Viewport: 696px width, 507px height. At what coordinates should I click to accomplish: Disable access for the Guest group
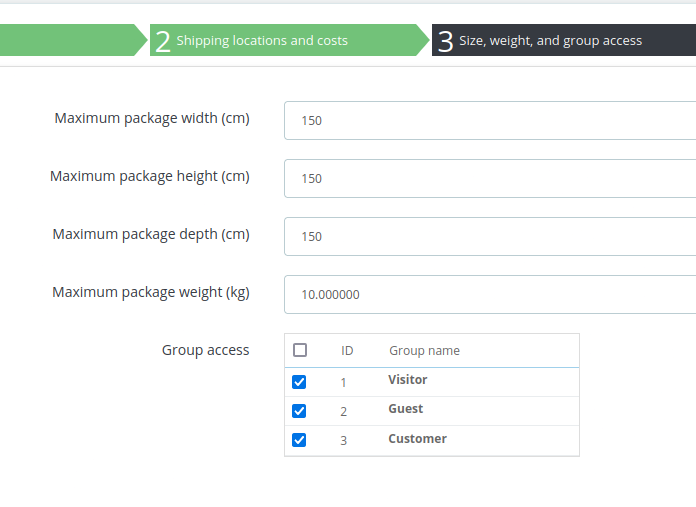tap(299, 411)
